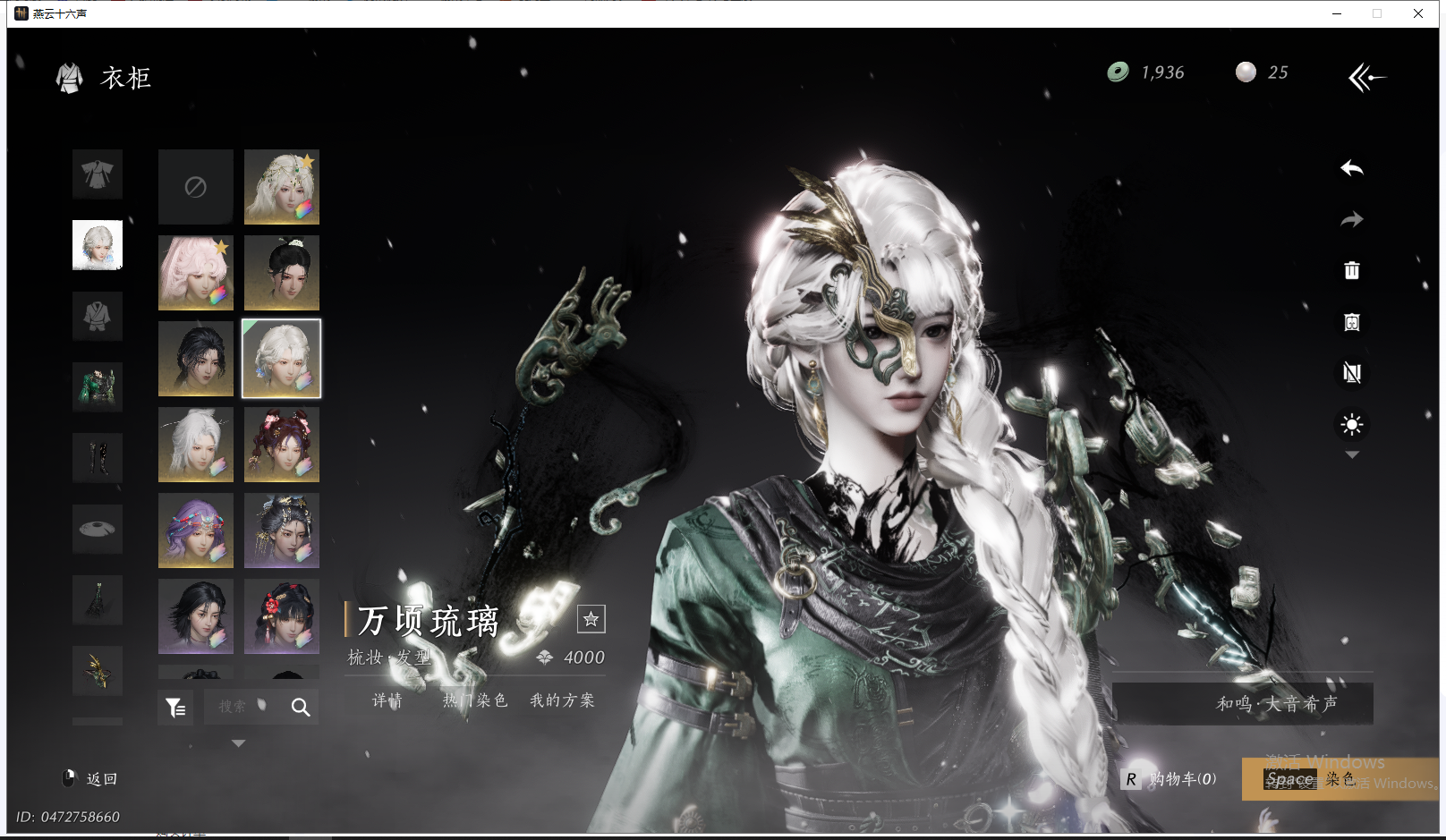Select the pink hair hairstyle thumbnail
Screen dimensions: 1446x840
point(196,273)
